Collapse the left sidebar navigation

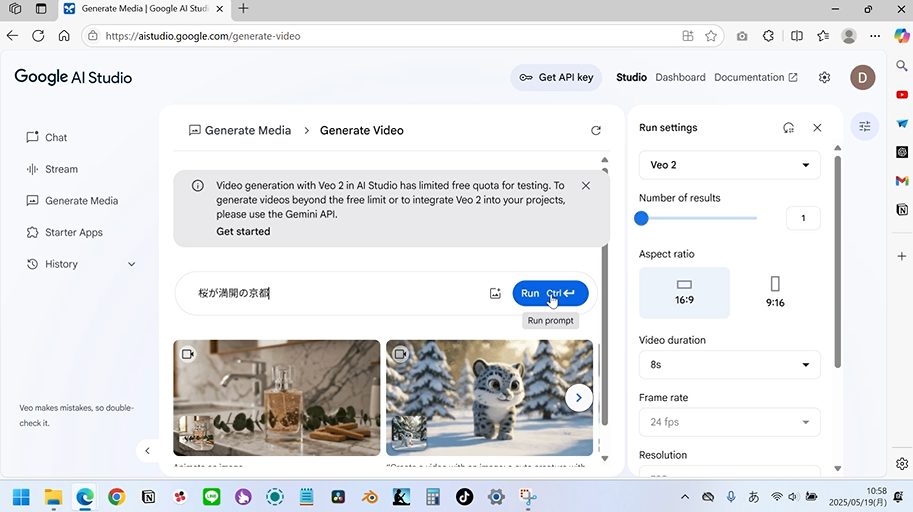tap(147, 450)
